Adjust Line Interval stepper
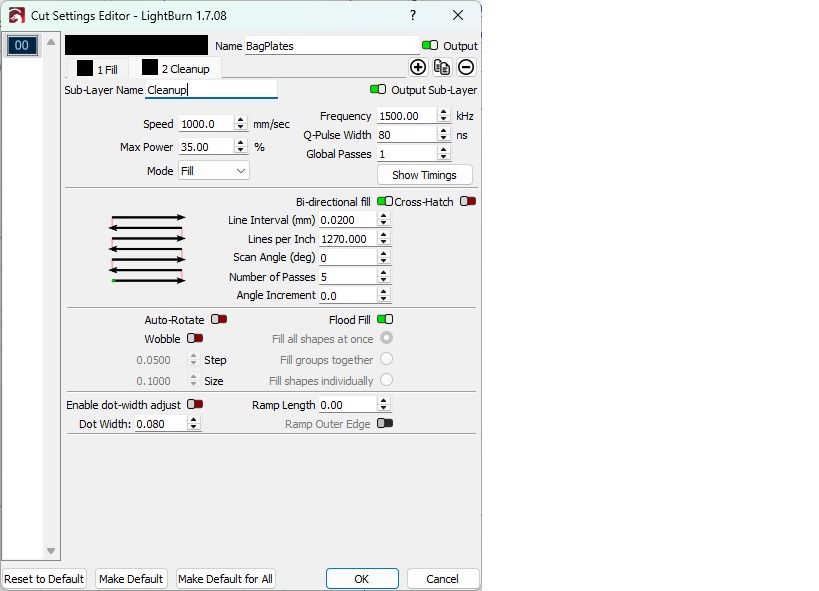The image size is (819, 591). pos(383,219)
